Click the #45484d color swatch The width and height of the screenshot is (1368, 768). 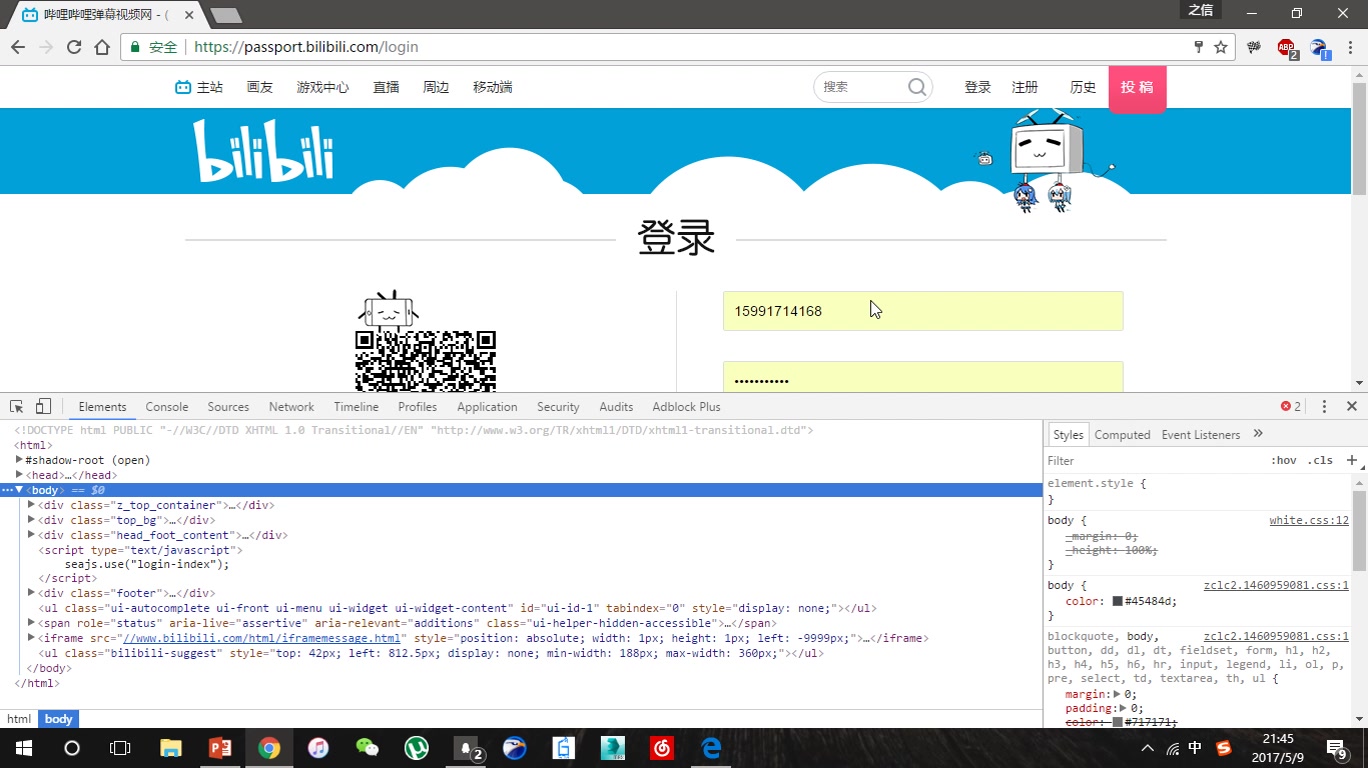tap(1117, 601)
